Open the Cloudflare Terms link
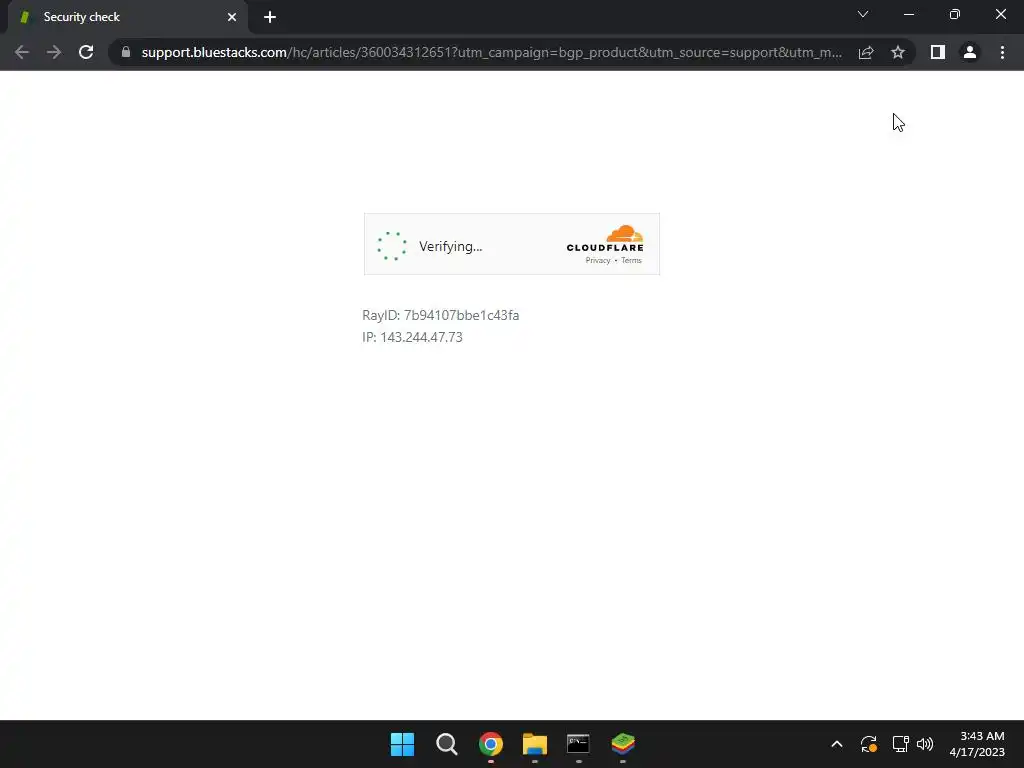This screenshot has width=1024, height=768. [631, 260]
